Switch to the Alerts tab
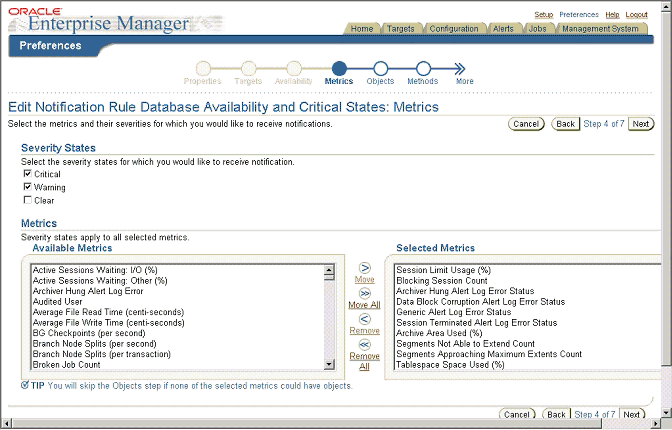 click(x=503, y=29)
